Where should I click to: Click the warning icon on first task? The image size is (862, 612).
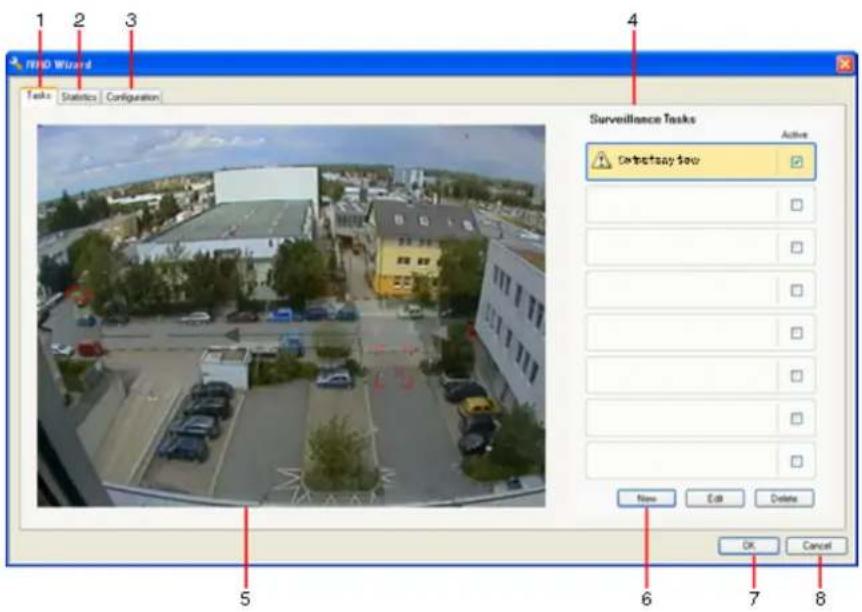[601, 161]
